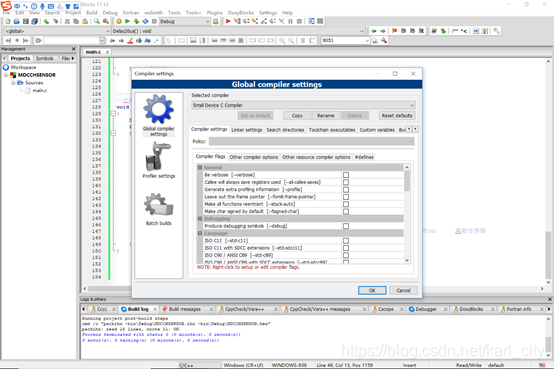Check ISO C90 / ANSI C89 checkbox

click(x=346, y=255)
